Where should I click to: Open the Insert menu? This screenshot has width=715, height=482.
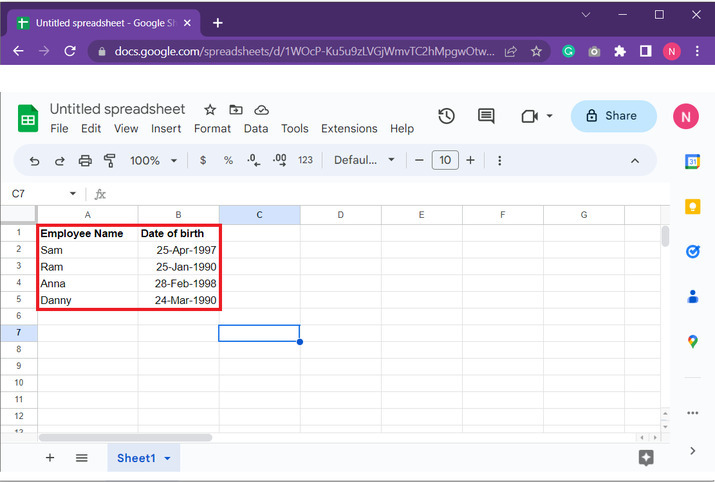point(166,129)
